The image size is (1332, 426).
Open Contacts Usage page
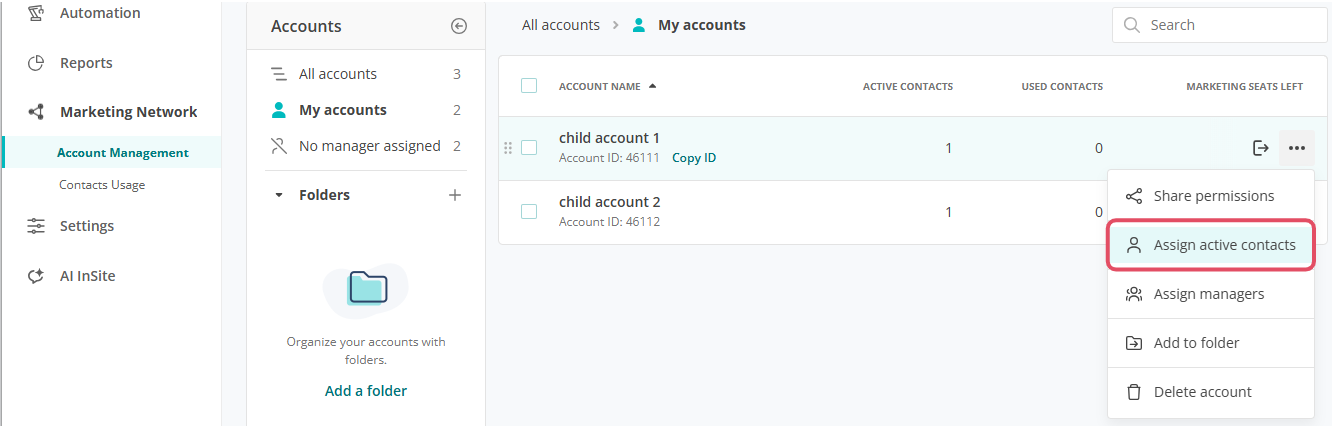click(x=102, y=185)
